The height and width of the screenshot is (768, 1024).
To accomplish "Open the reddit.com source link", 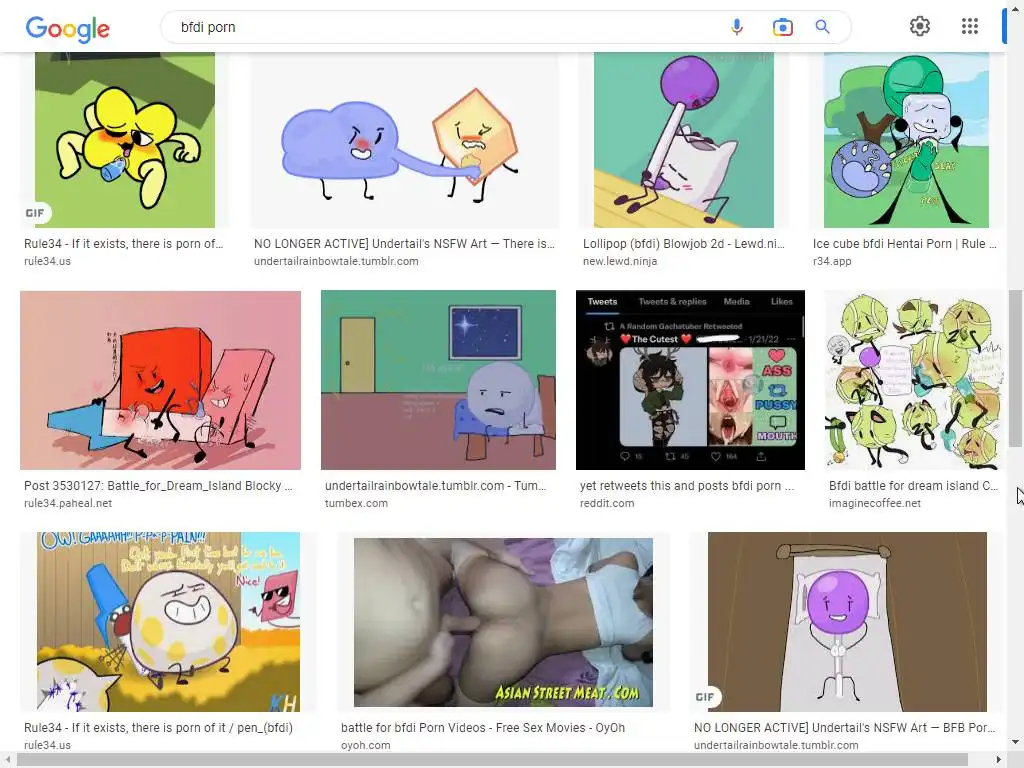I will click(607, 503).
